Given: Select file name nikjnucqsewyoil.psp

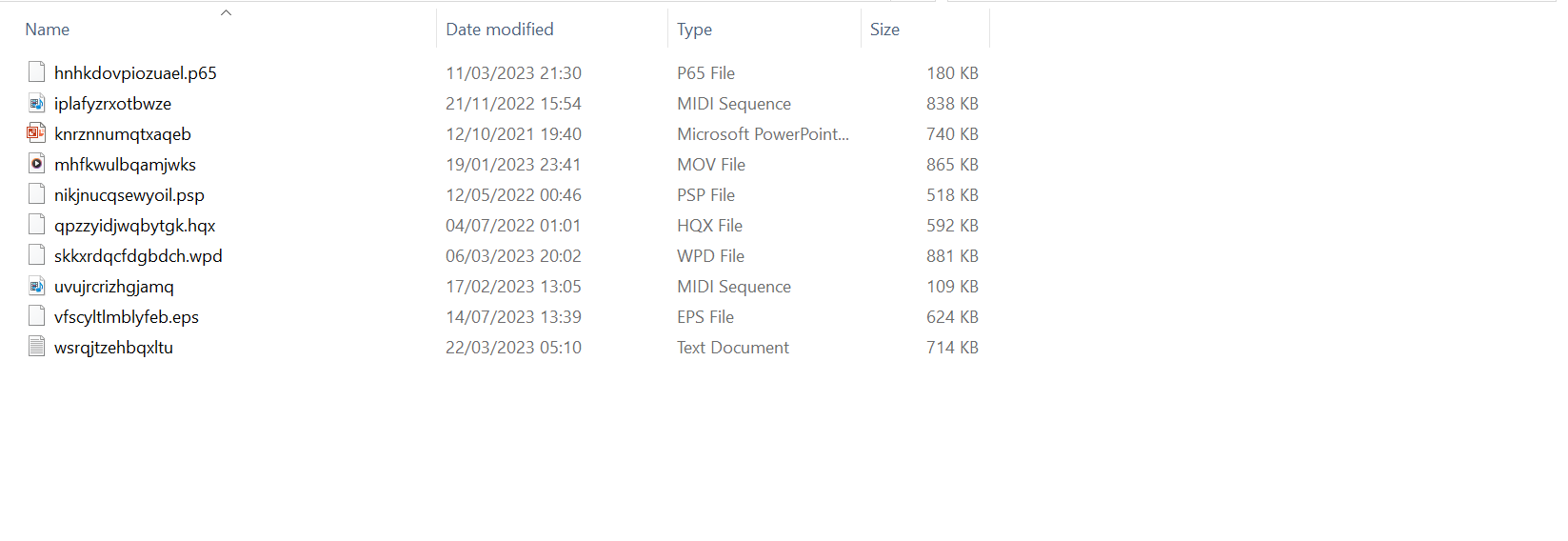Looking at the screenshot, I should [x=129, y=195].
